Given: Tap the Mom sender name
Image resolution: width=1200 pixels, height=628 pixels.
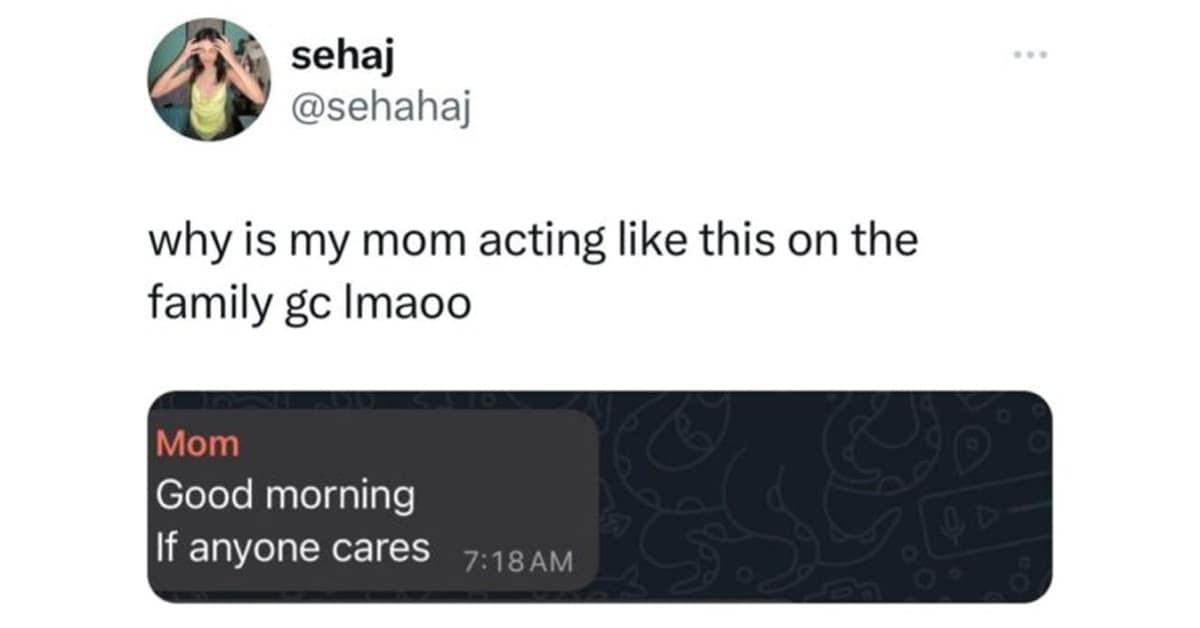Looking at the screenshot, I should [198, 444].
